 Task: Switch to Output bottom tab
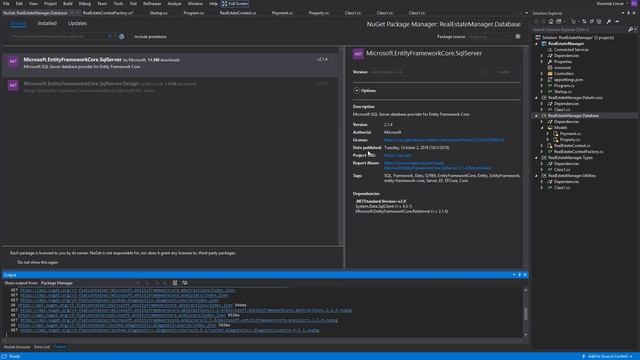tap(60, 347)
